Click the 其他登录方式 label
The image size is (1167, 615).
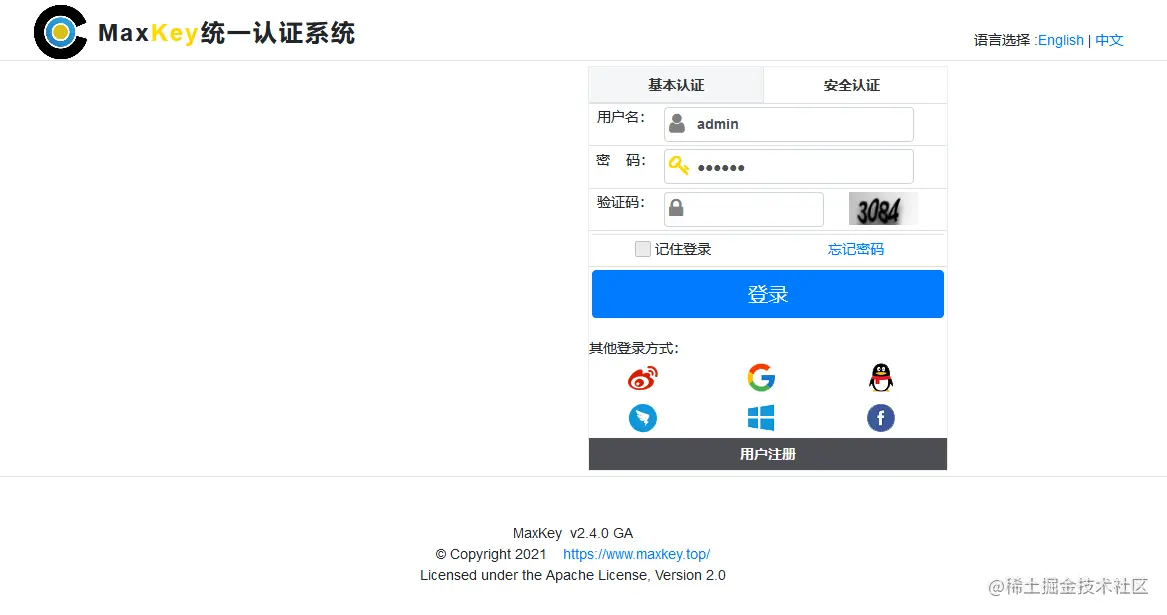[x=633, y=348]
